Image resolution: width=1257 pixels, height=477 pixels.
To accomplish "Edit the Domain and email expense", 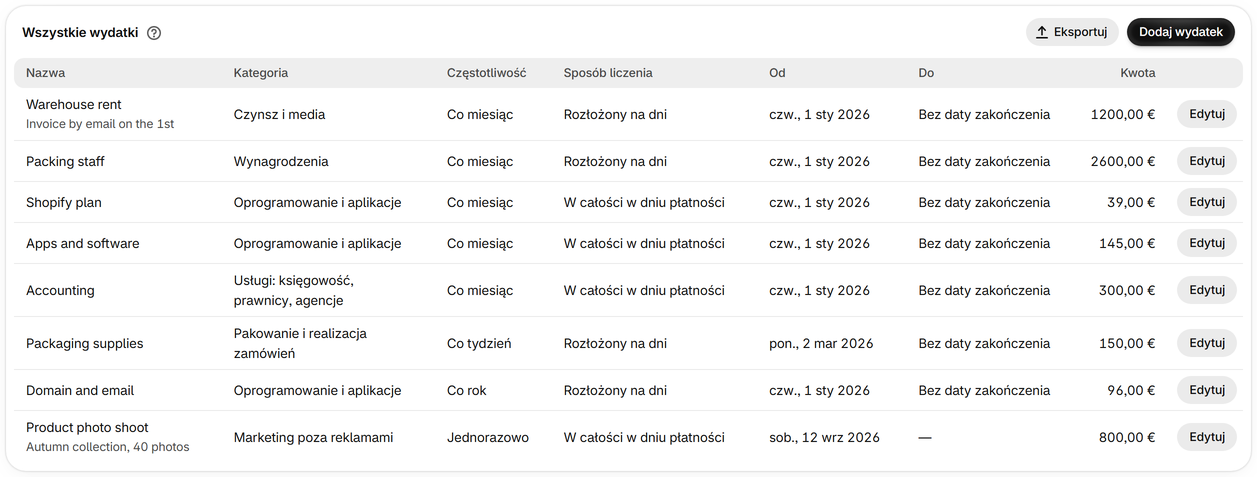I will click(1207, 390).
